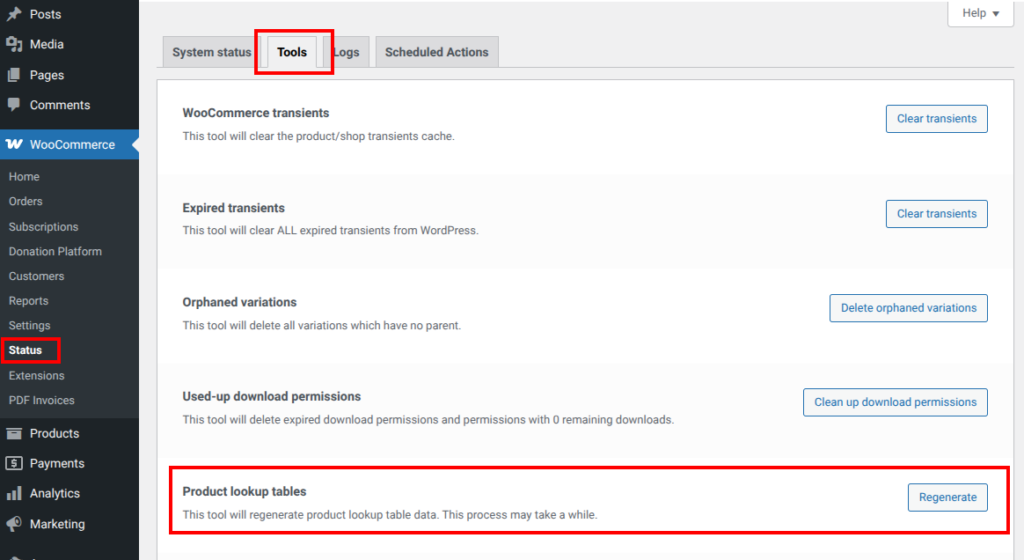Open the Logs tab
Screen dimensions: 1024x560
click(x=346, y=52)
